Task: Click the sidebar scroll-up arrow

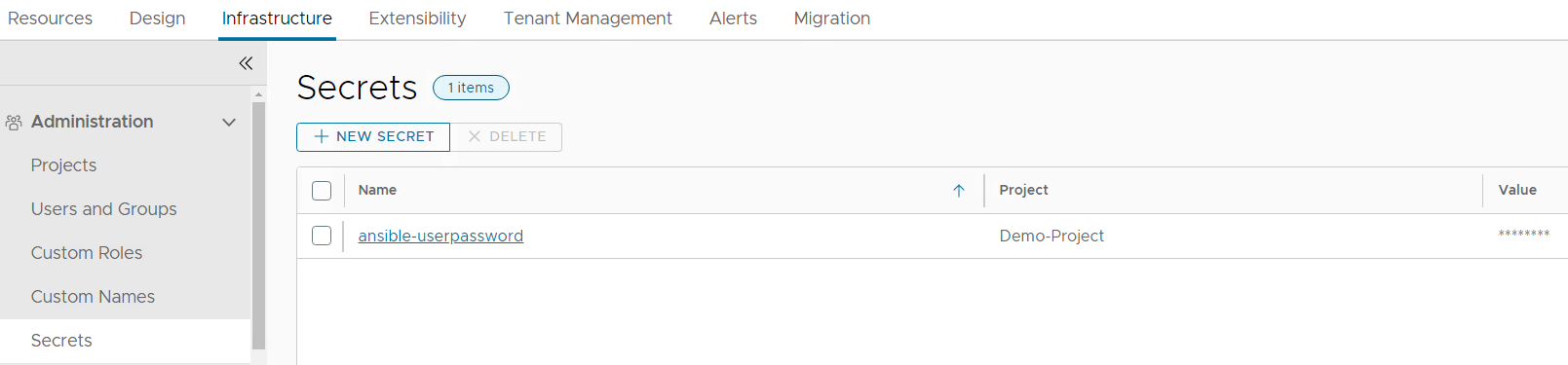Action: pyautogui.click(x=258, y=94)
